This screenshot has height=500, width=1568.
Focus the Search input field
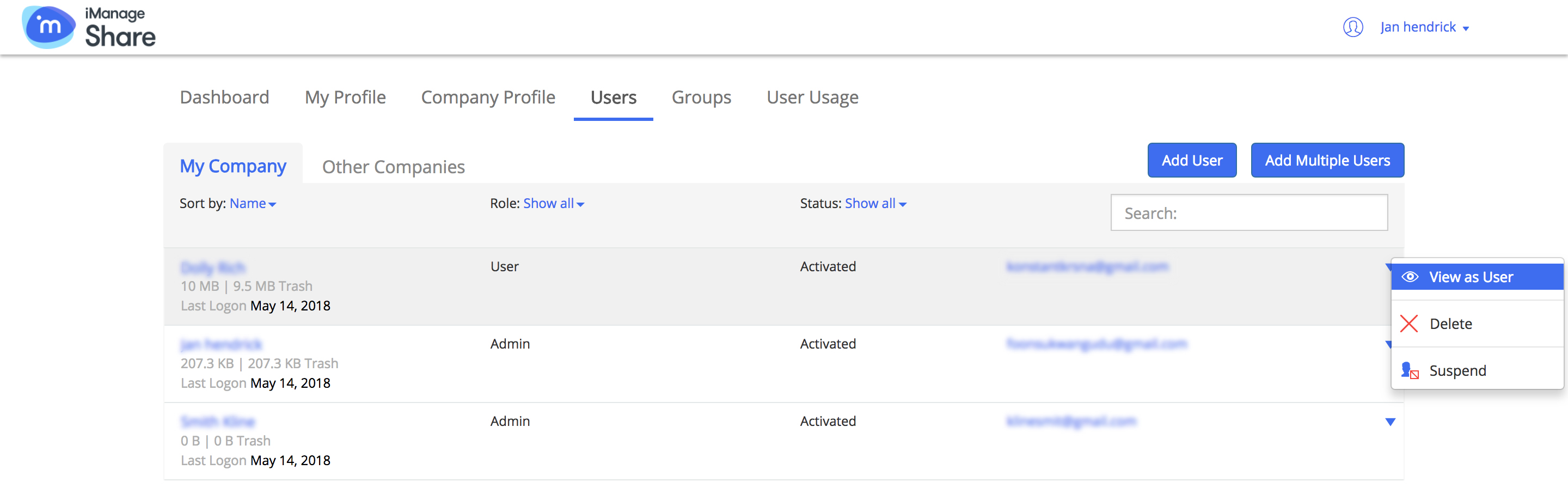[x=1248, y=213]
